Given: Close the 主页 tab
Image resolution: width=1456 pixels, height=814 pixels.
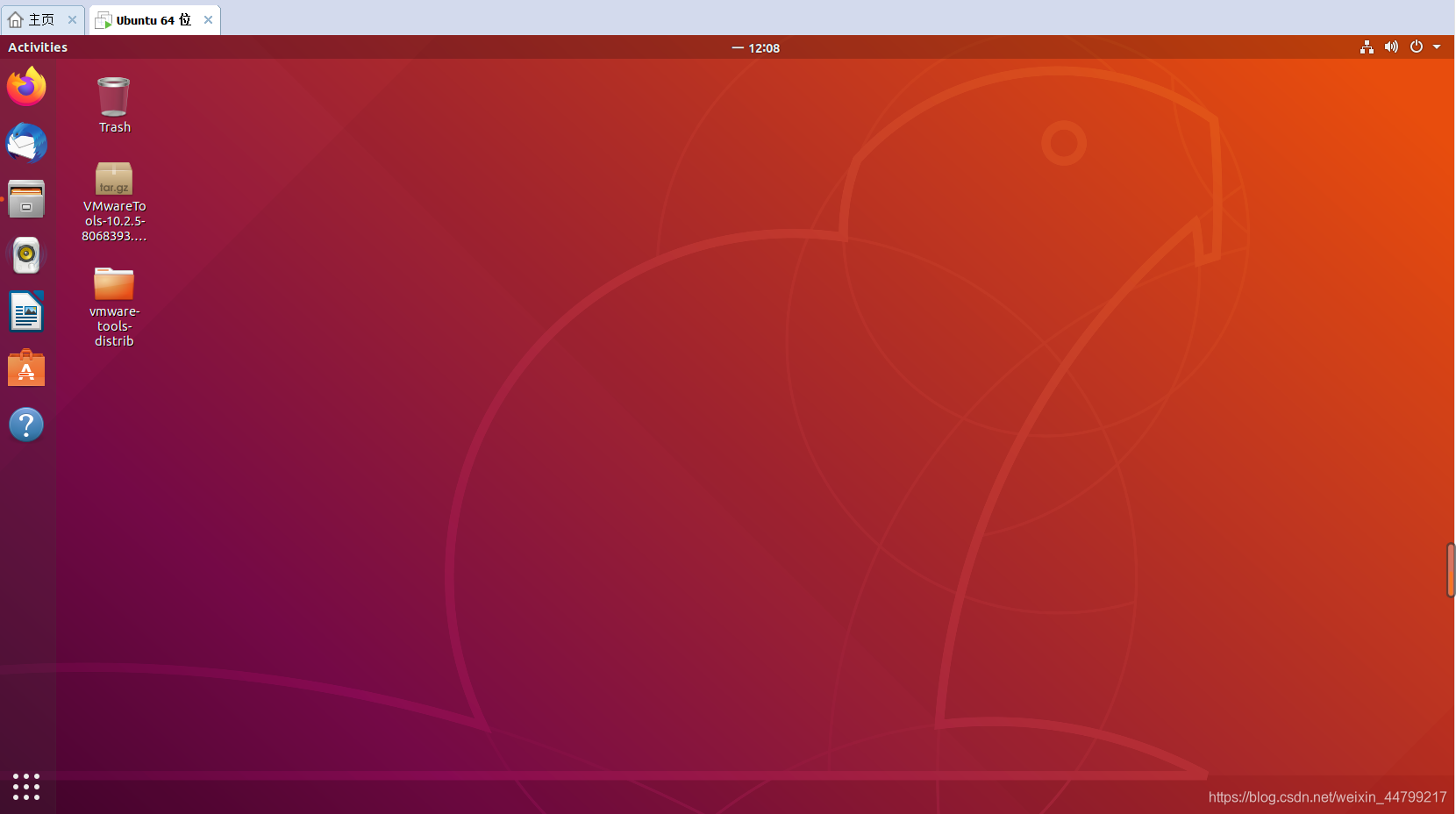Looking at the screenshot, I should [73, 20].
